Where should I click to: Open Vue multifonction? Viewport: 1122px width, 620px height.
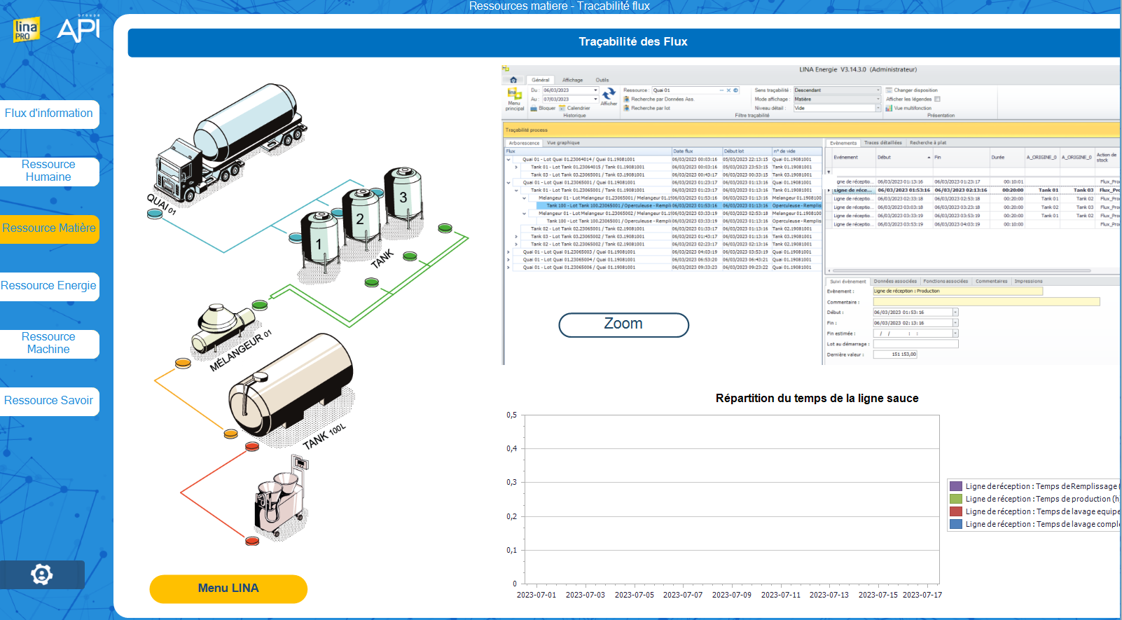coord(908,108)
